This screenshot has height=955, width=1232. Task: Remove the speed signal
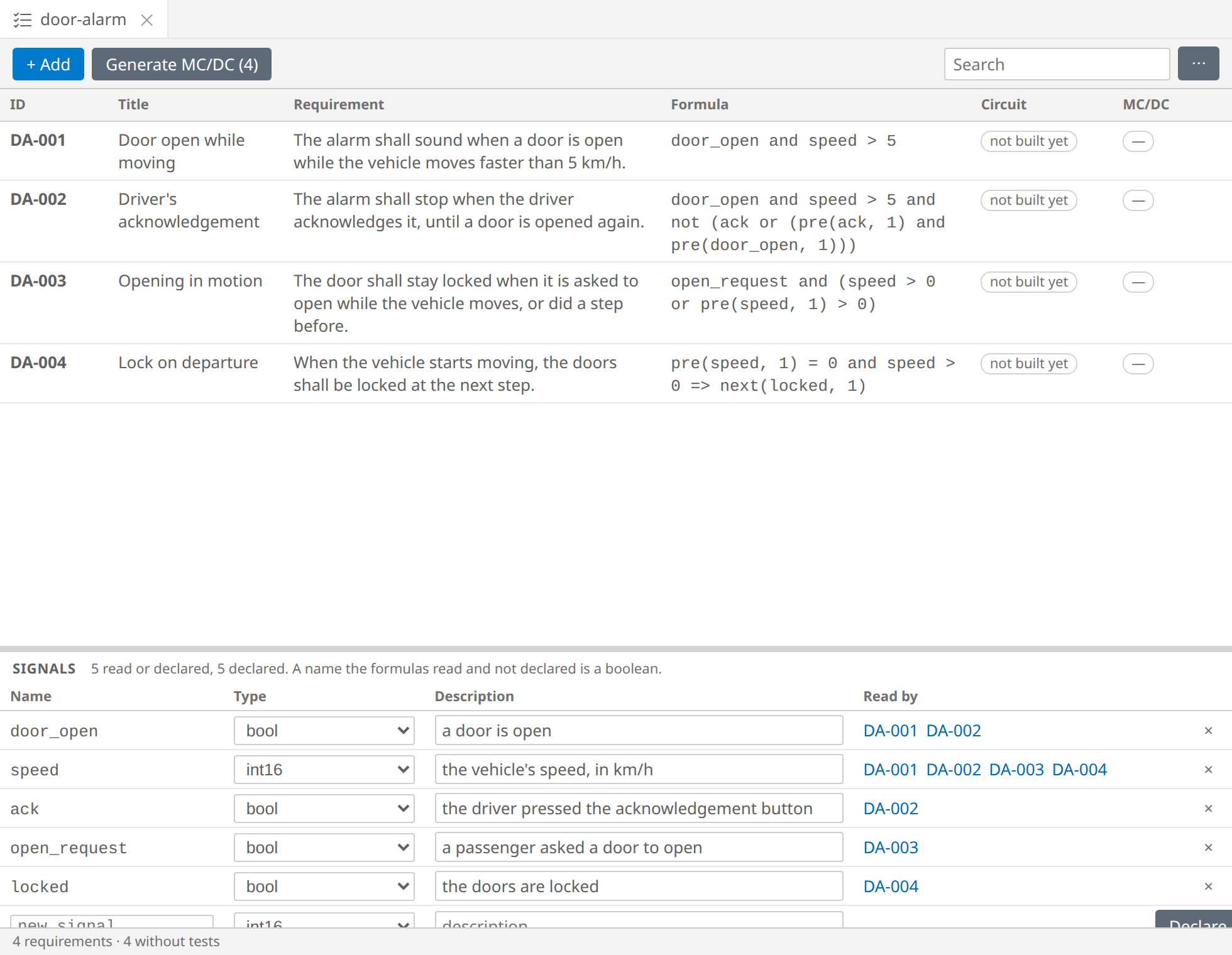pos(1208,770)
